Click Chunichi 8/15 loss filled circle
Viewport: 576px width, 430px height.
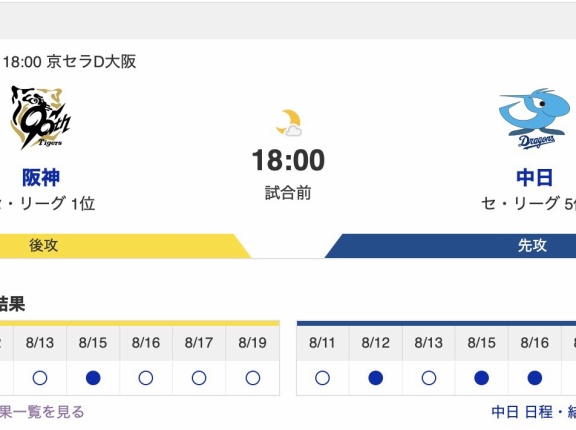click(x=482, y=378)
